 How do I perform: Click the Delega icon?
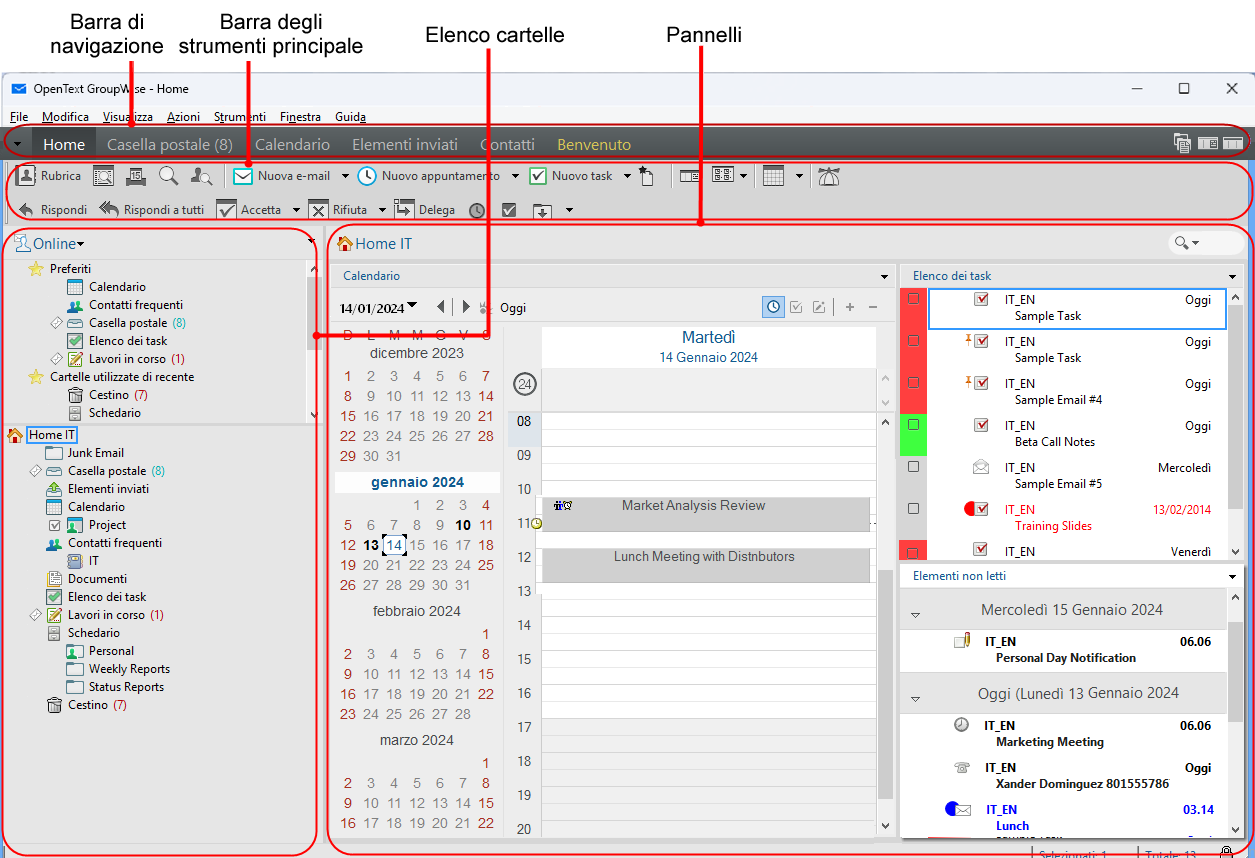404,209
